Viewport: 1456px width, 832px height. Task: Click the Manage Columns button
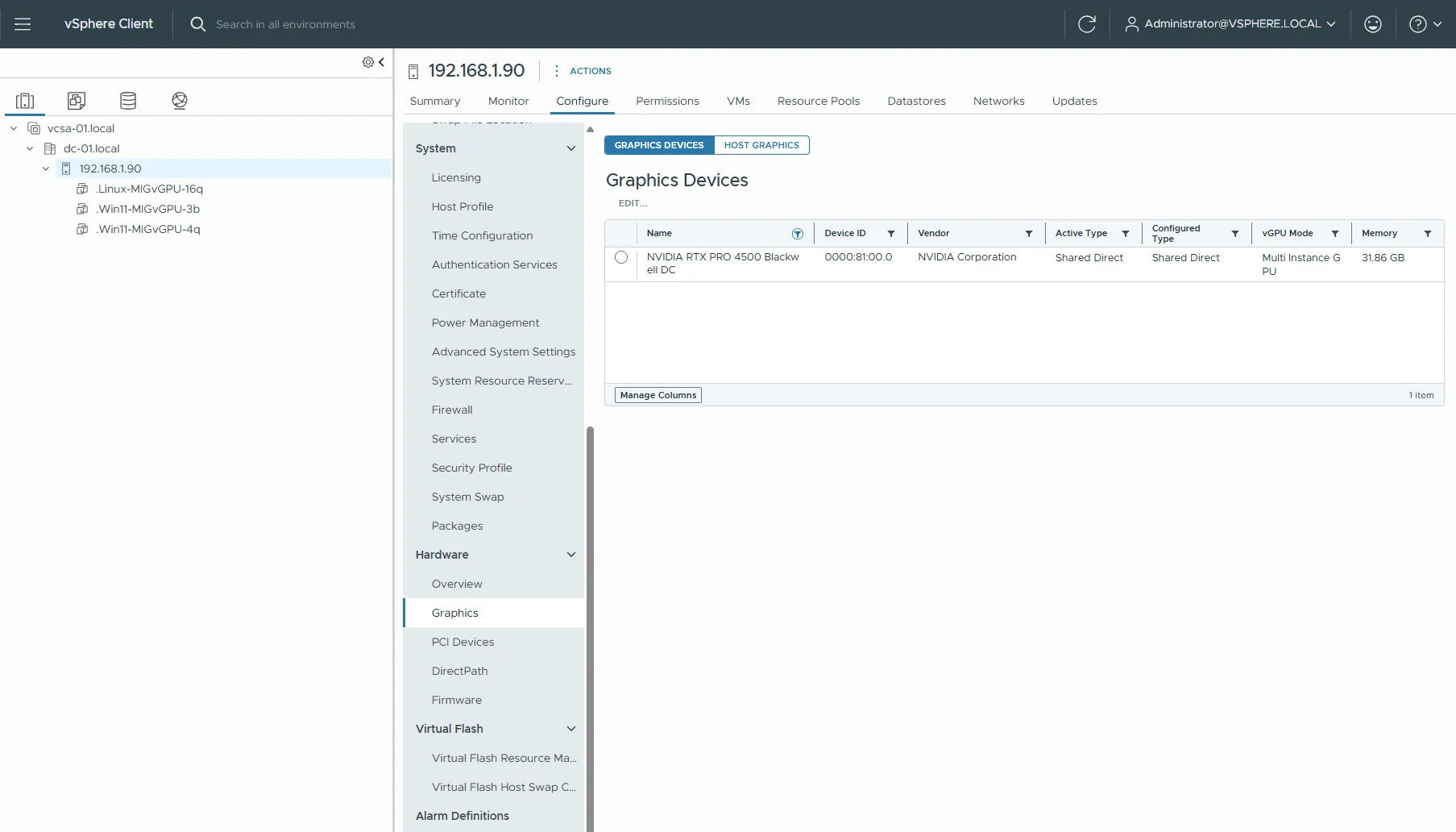(x=657, y=394)
